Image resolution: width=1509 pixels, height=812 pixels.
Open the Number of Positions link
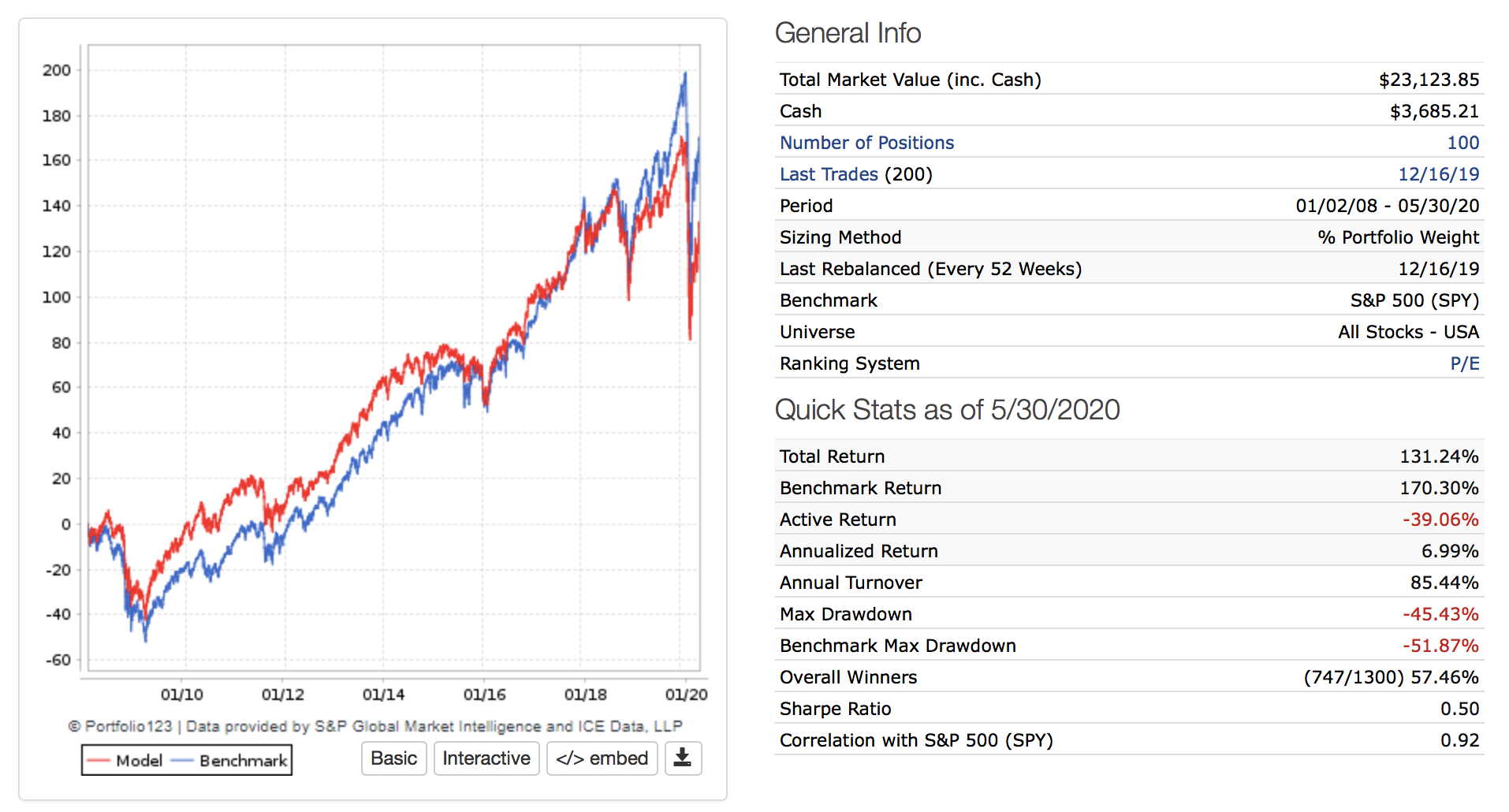[x=866, y=143]
